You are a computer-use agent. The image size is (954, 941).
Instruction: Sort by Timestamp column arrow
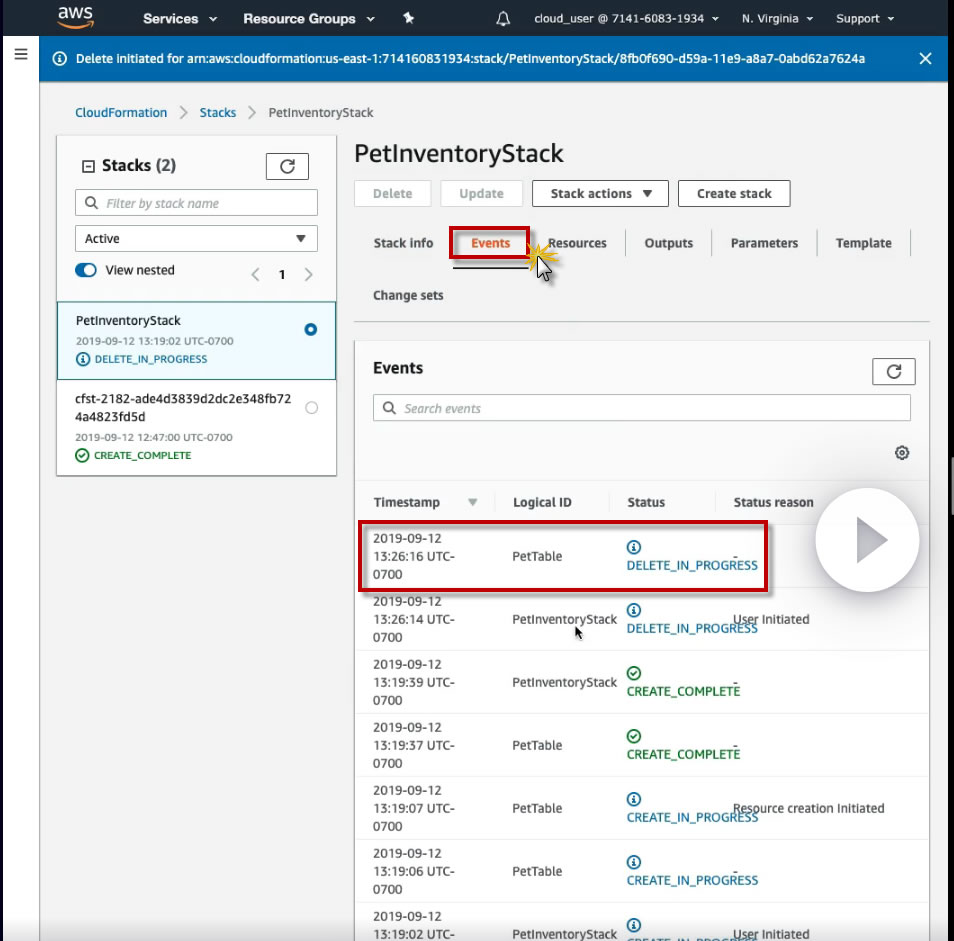(x=472, y=502)
